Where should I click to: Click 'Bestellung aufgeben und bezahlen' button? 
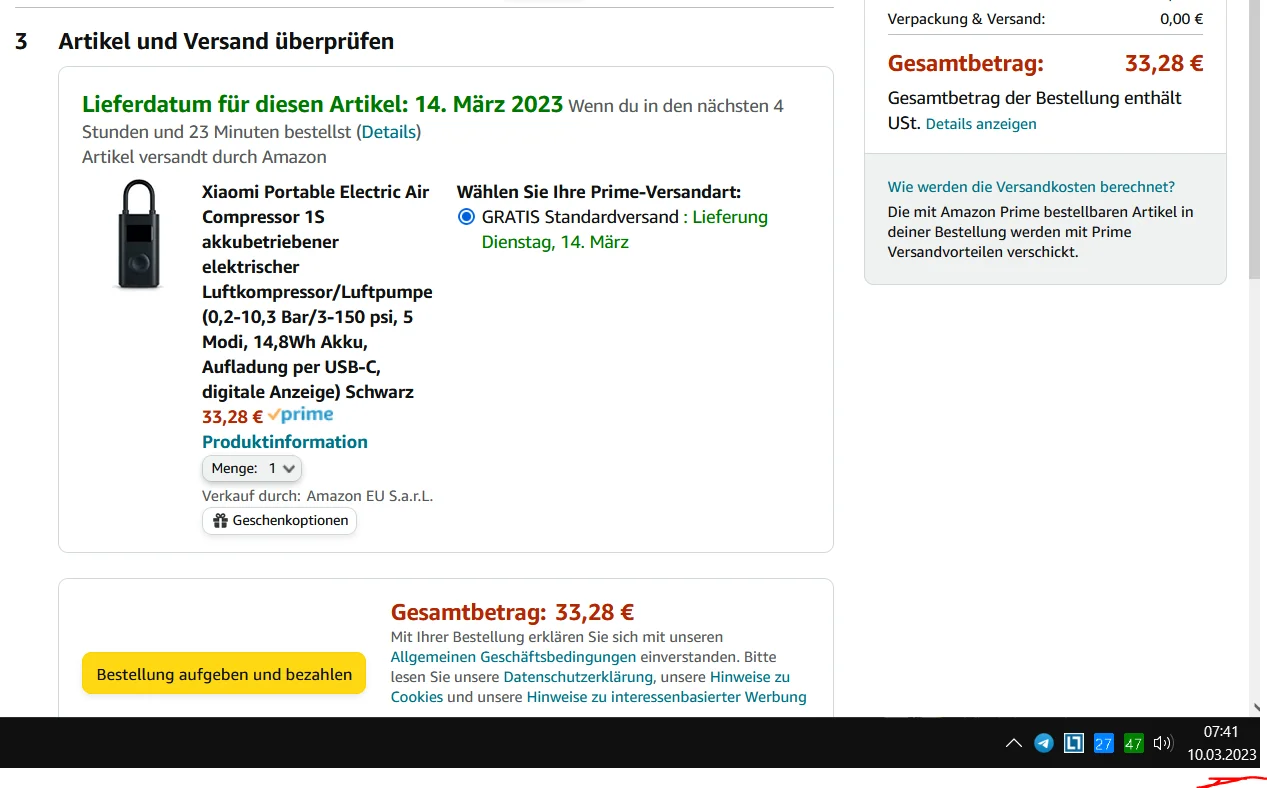pyautogui.click(x=224, y=674)
